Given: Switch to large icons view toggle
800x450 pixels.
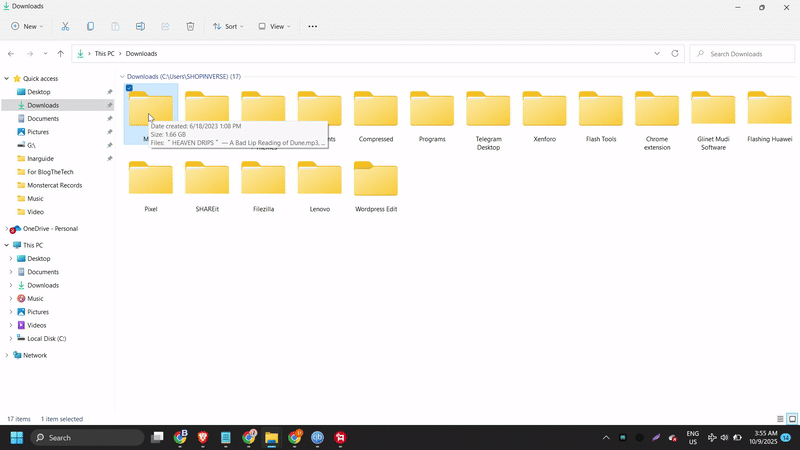Looking at the screenshot, I should (x=792, y=419).
